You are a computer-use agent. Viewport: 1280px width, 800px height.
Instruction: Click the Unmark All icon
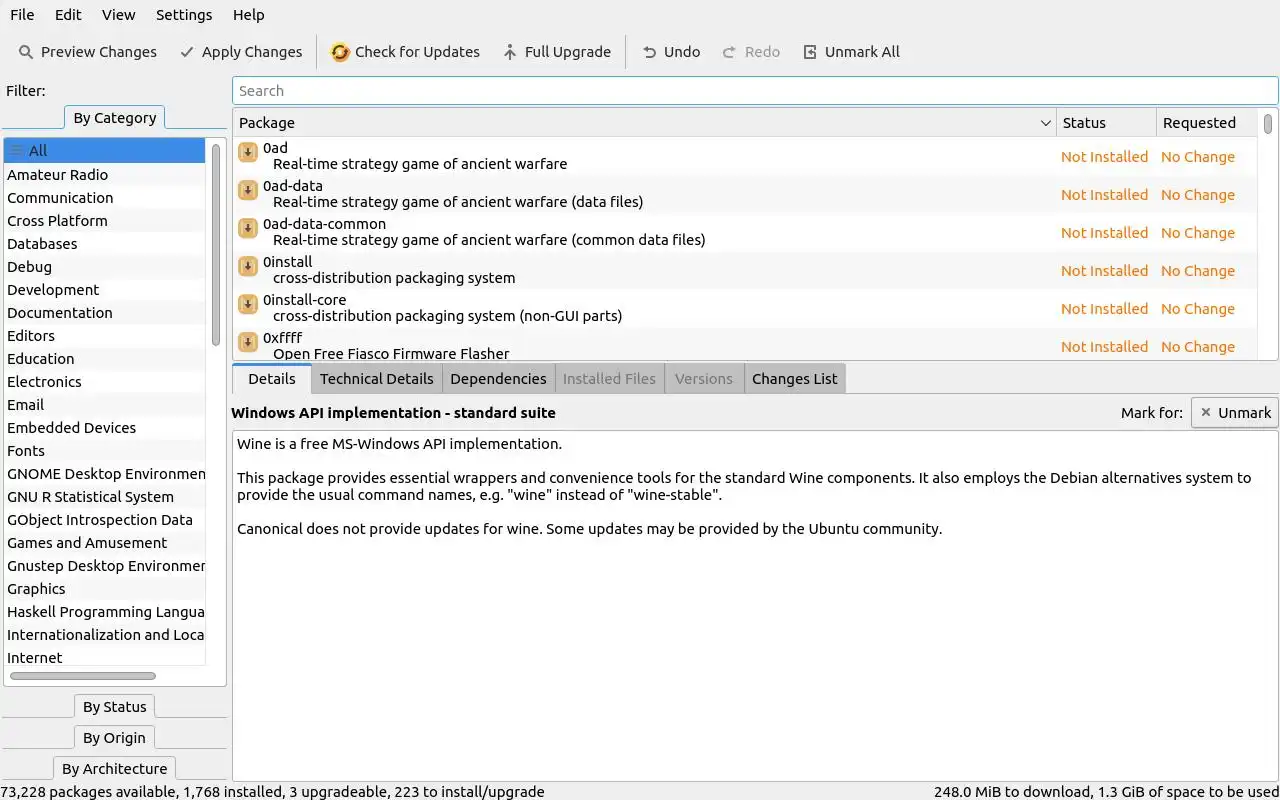pyautogui.click(x=810, y=52)
